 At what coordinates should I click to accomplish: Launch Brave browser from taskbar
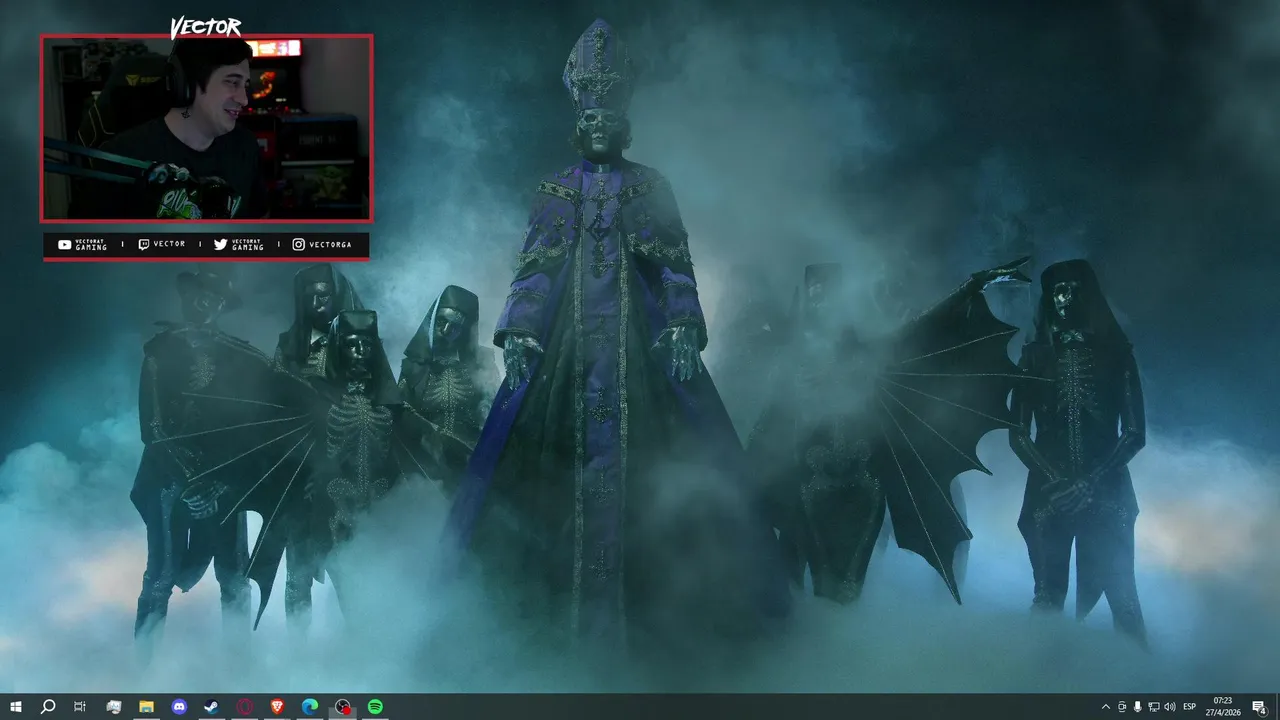277,706
